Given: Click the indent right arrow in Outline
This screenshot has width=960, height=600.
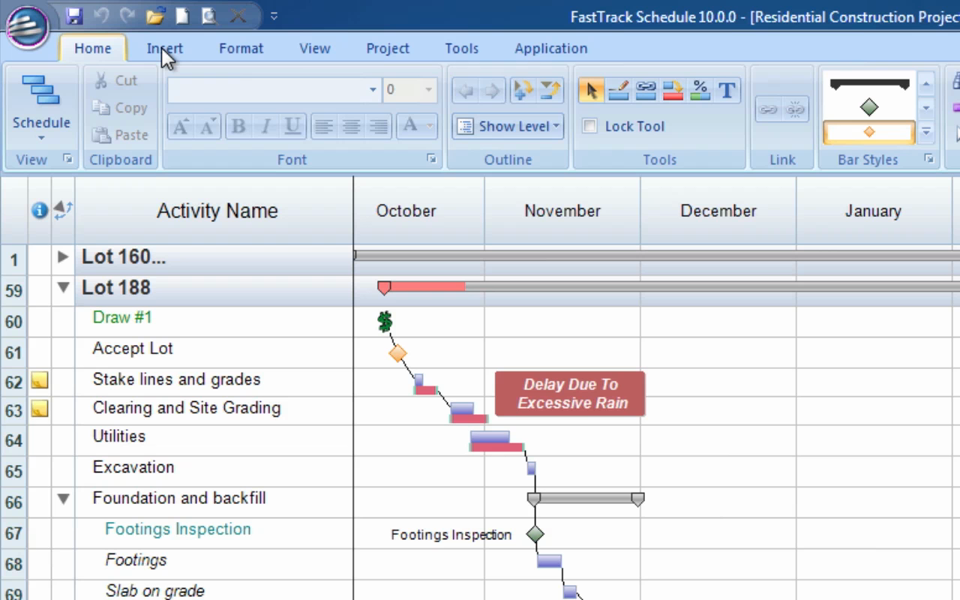Looking at the screenshot, I should 492,91.
